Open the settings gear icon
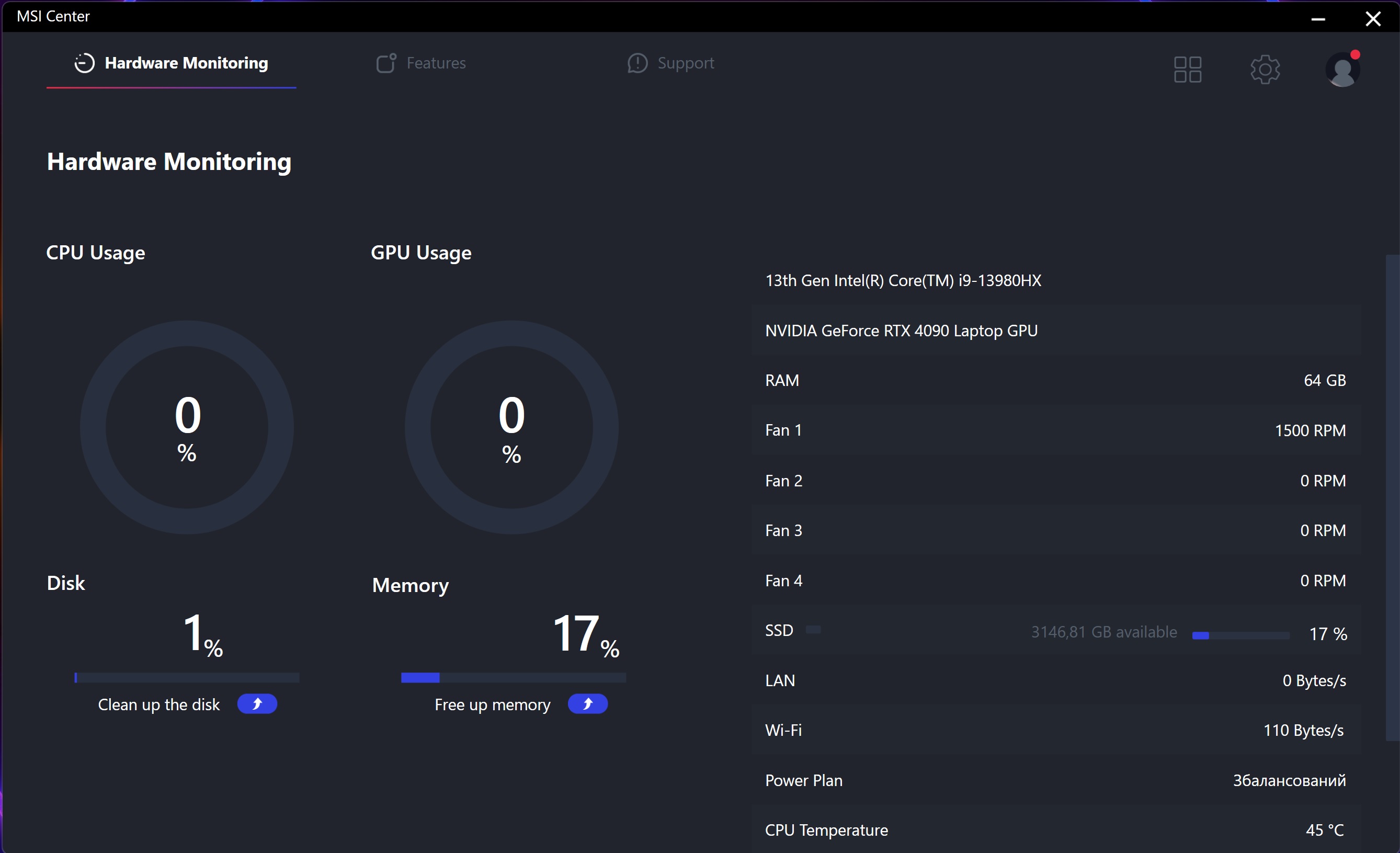Screen dimensions: 1400x853 (1265, 70)
